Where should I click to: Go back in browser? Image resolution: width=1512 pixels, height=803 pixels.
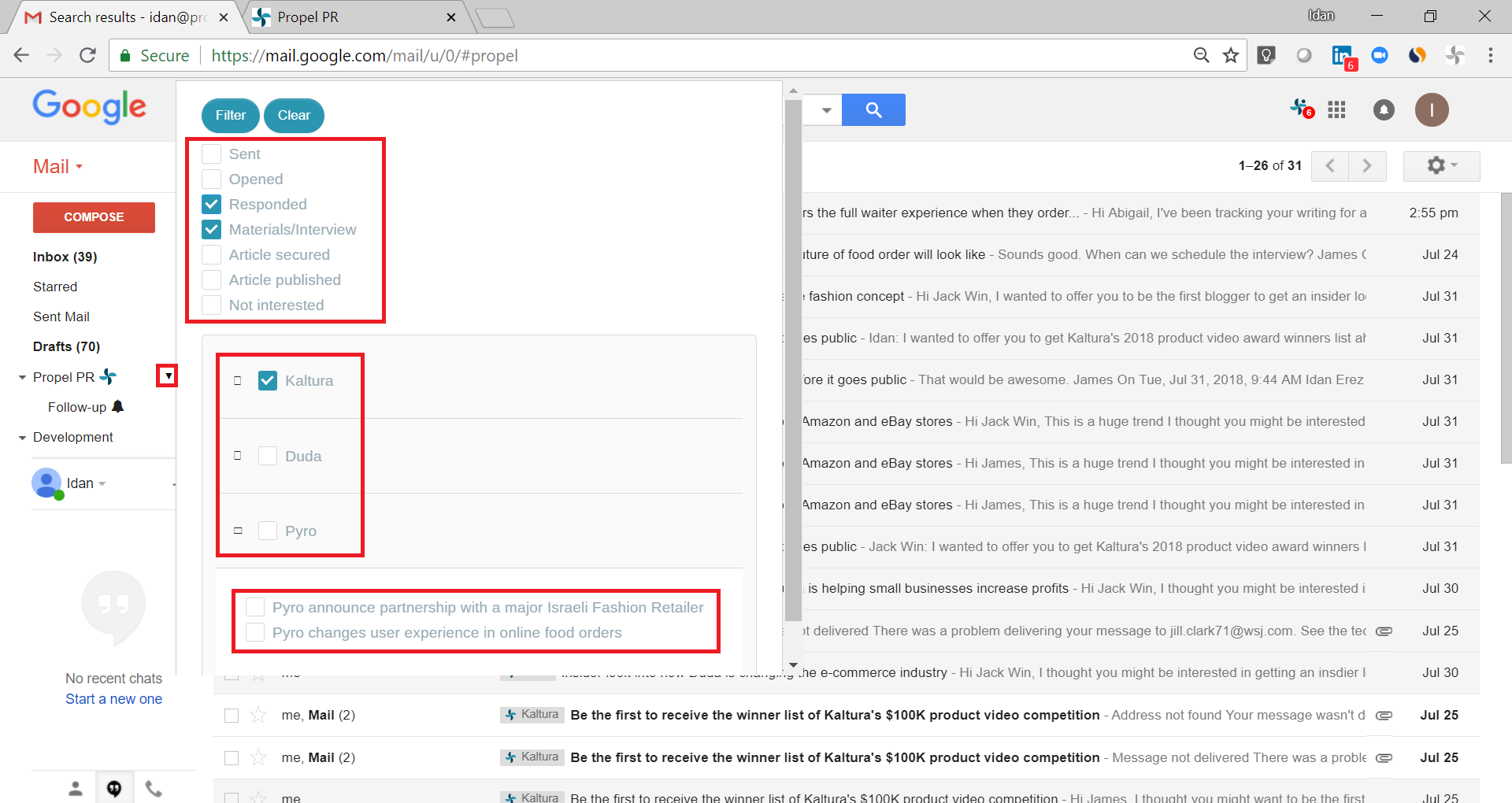(x=21, y=55)
